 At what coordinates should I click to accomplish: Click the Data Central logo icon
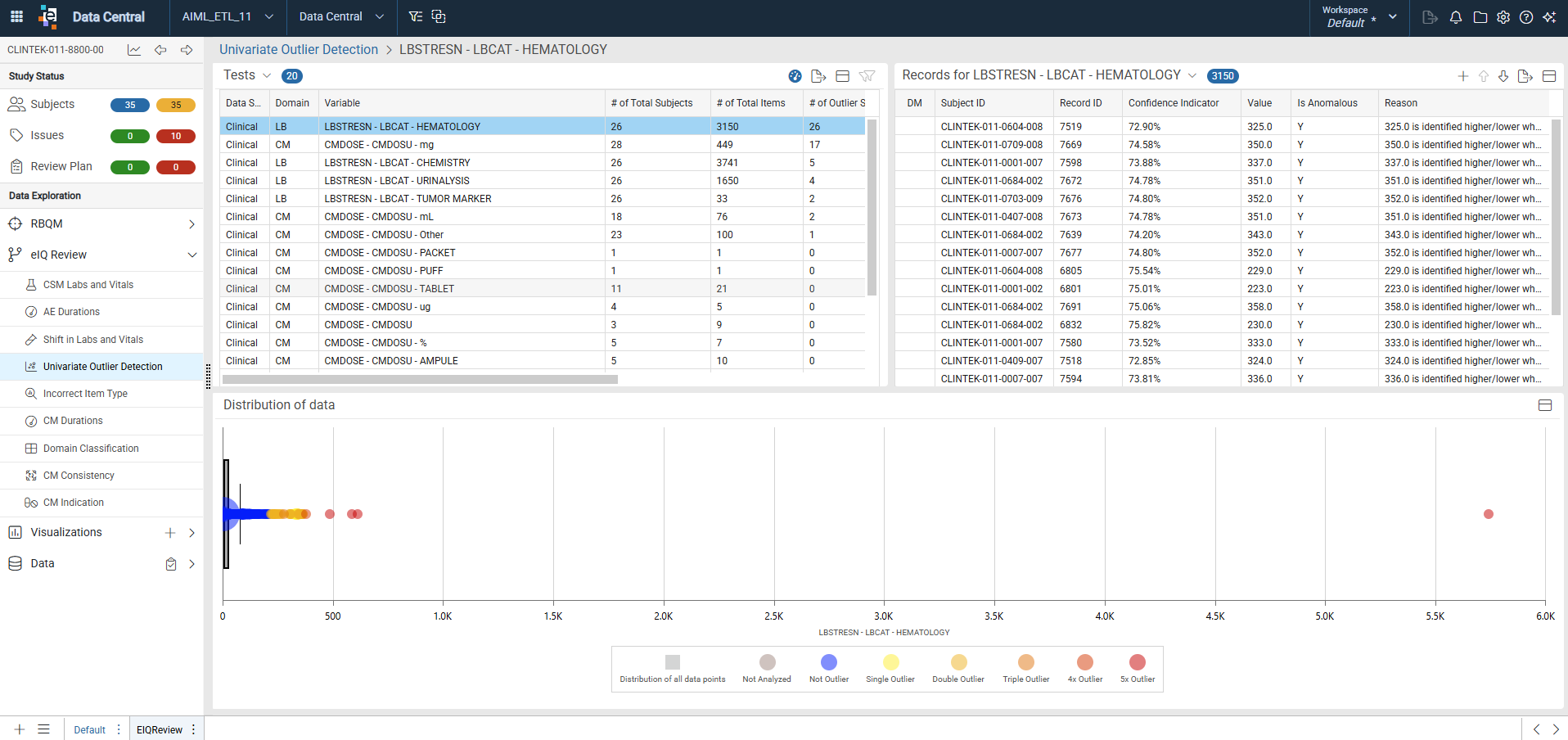[48, 16]
